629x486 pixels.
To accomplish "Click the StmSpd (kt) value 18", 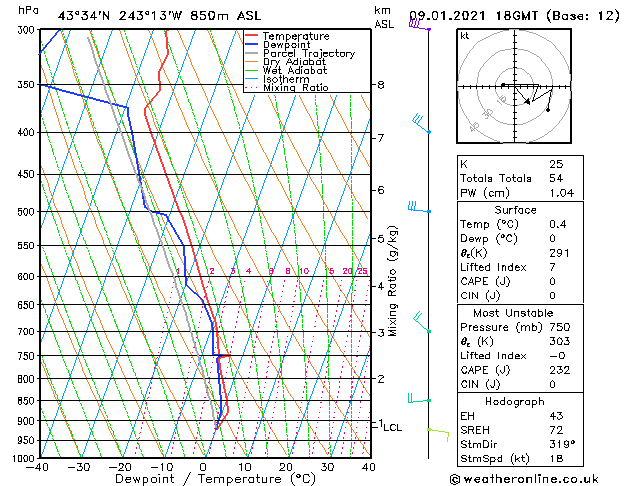I will [556, 458].
